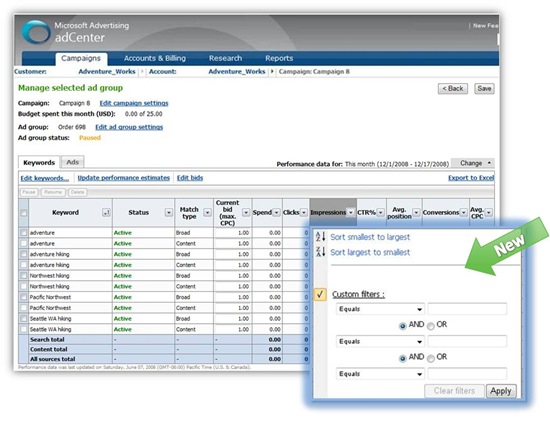Viewport: 550px width, 422px height.
Task: Open the Spend column dropdown
Action: (x=276, y=213)
